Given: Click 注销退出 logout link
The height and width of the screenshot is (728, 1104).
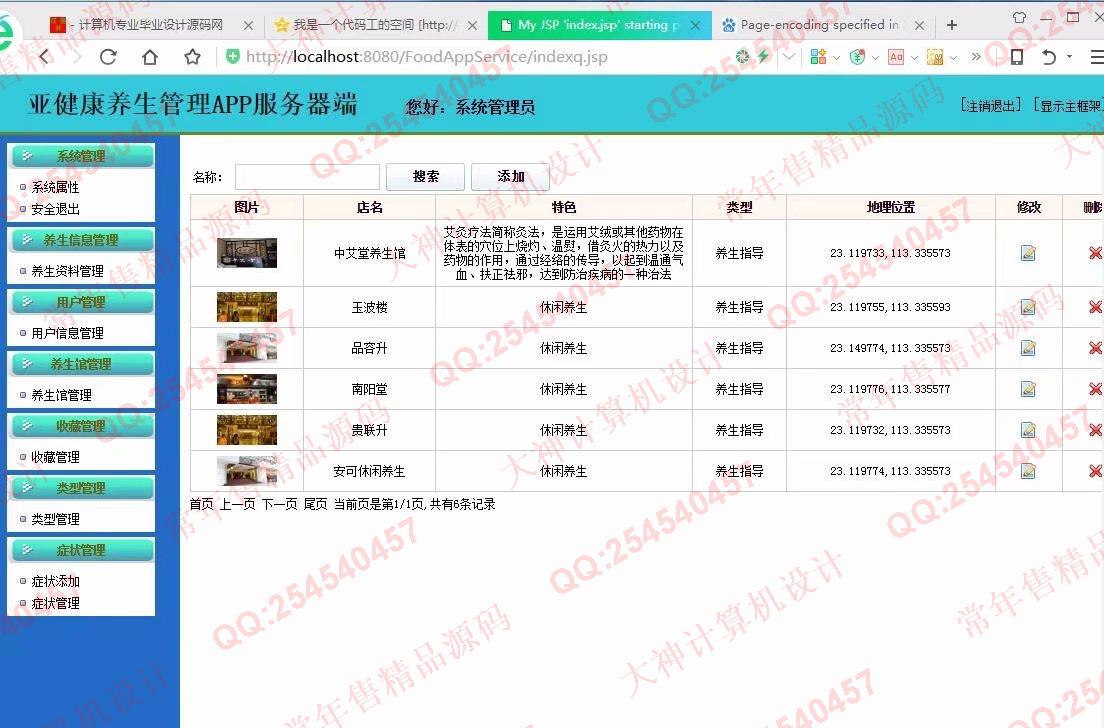Looking at the screenshot, I should (x=991, y=106).
